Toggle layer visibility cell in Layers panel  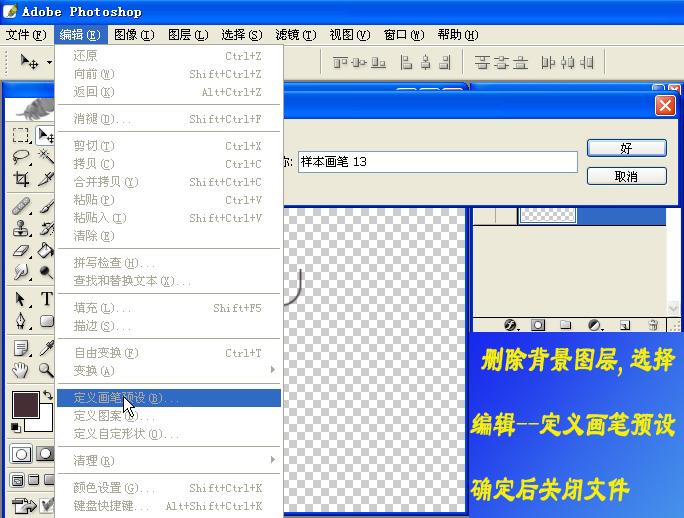(x=484, y=216)
